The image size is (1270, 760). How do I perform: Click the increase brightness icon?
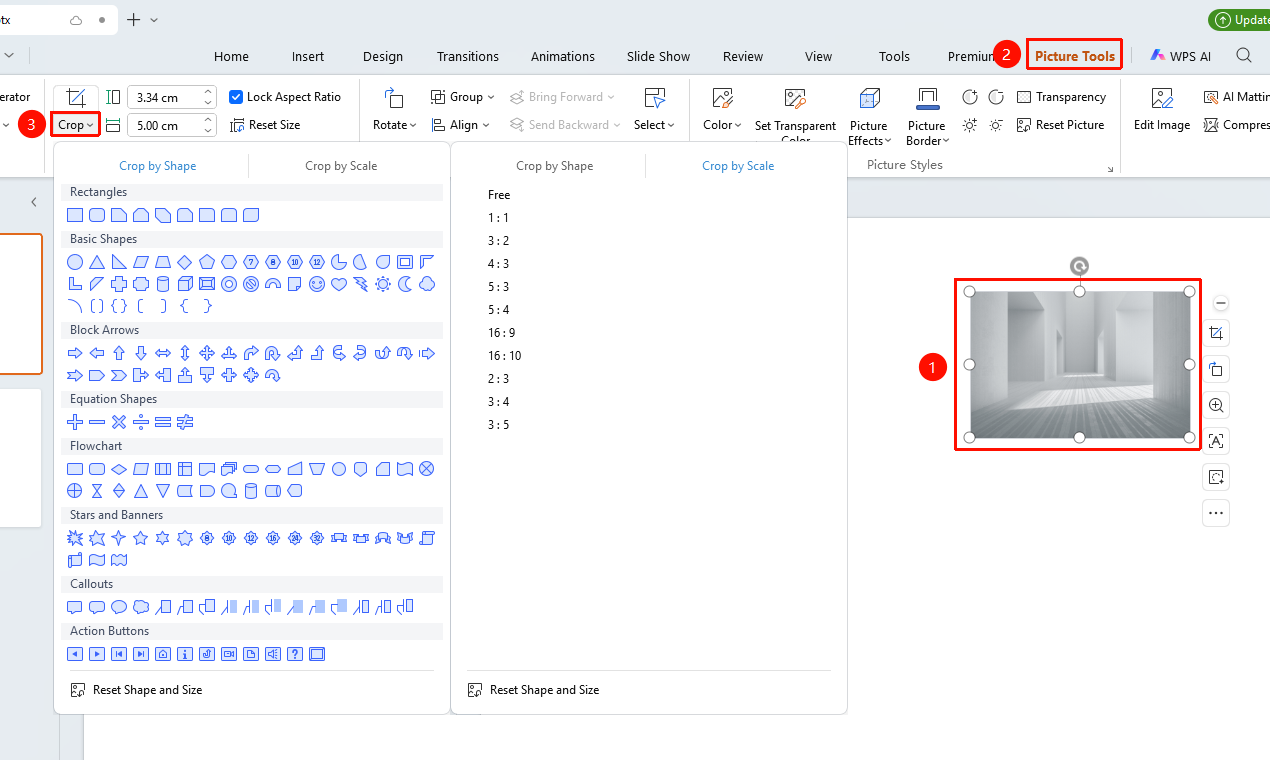[969, 125]
